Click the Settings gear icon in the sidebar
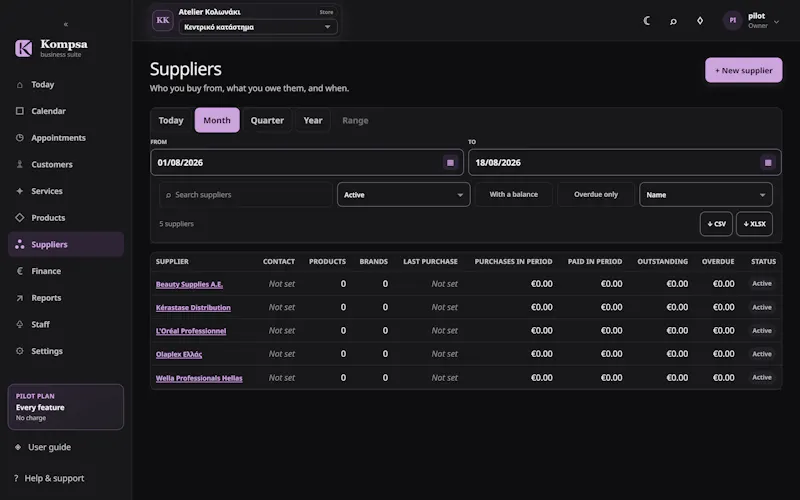 click(x=19, y=351)
